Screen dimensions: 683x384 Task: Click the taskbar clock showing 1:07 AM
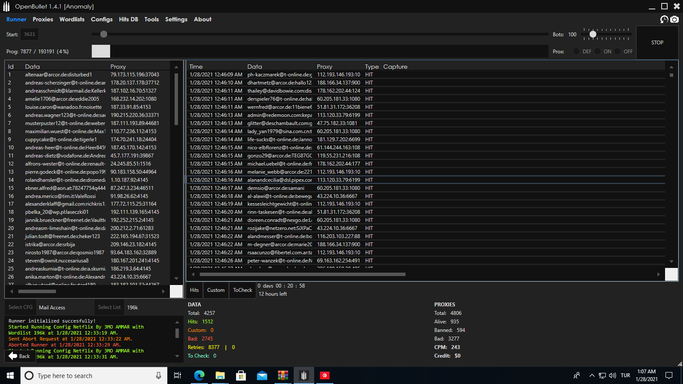(x=646, y=375)
